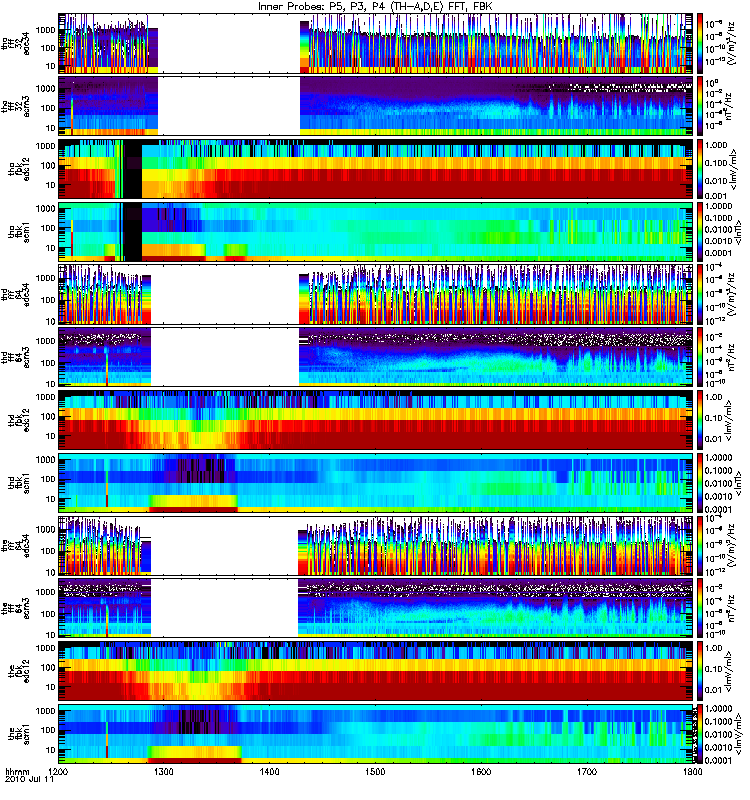
Task: Select the tha fbk edc12 filter bank panel
Action: 376,169
